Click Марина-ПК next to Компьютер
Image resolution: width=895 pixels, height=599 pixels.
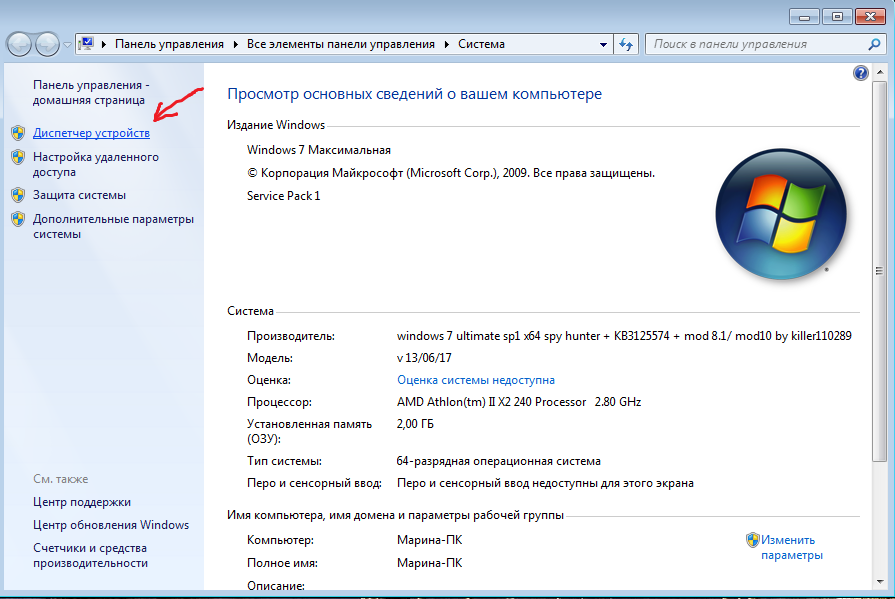point(429,540)
